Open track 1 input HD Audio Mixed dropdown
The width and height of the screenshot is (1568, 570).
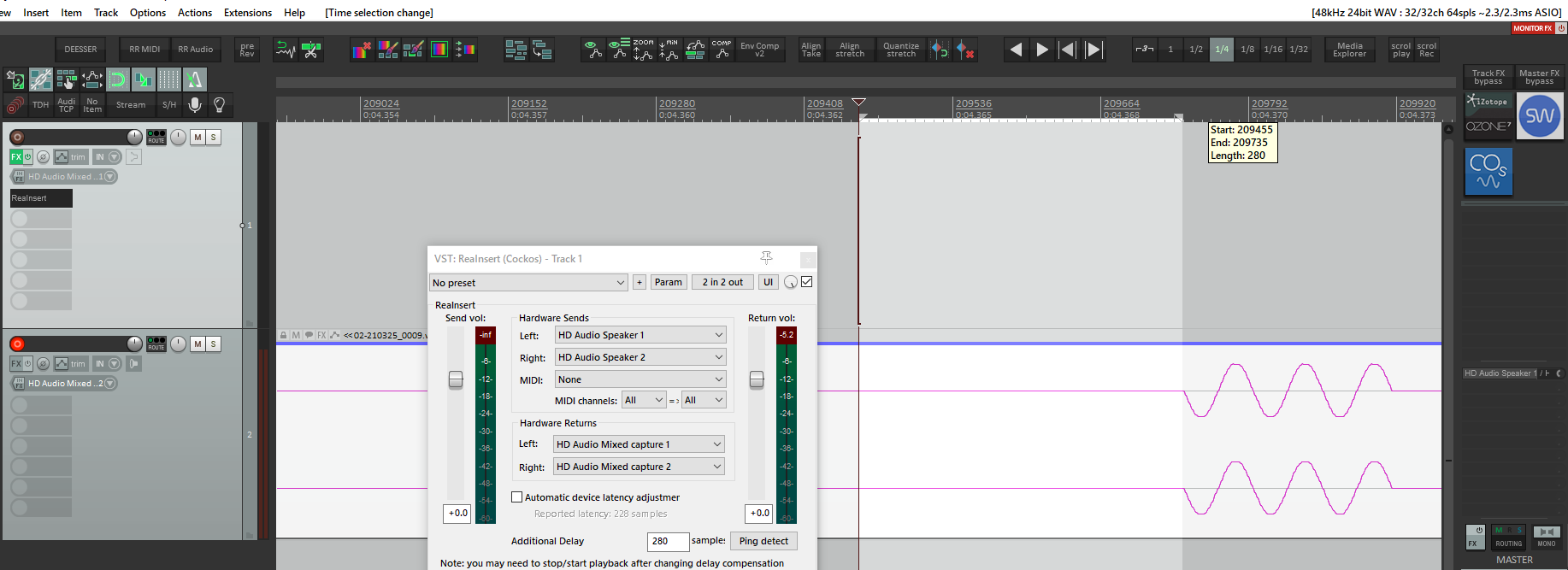[x=64, y=177]
